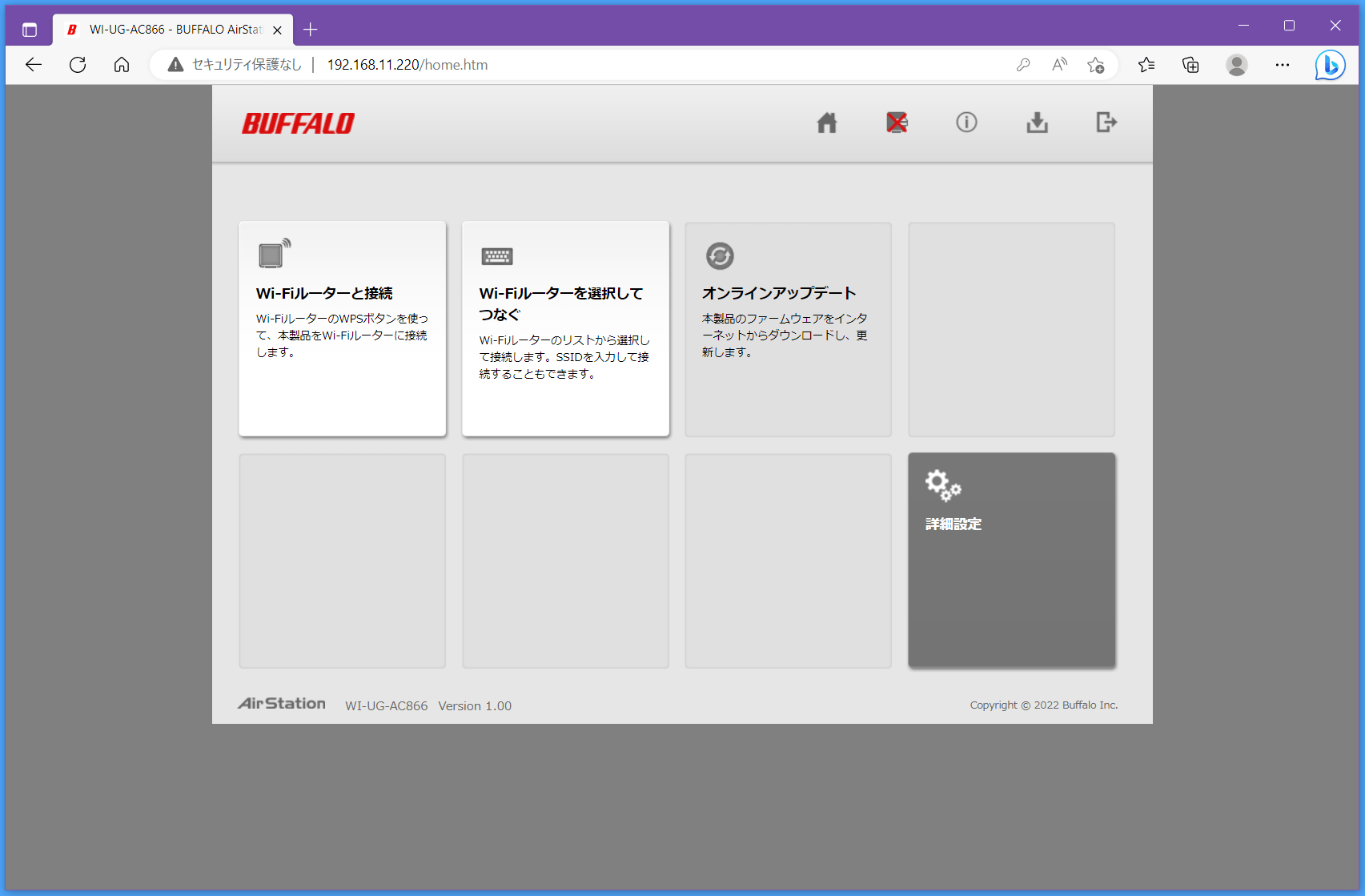
Task: Click the firmware download icon in the header
Action: coord(1037,123)
